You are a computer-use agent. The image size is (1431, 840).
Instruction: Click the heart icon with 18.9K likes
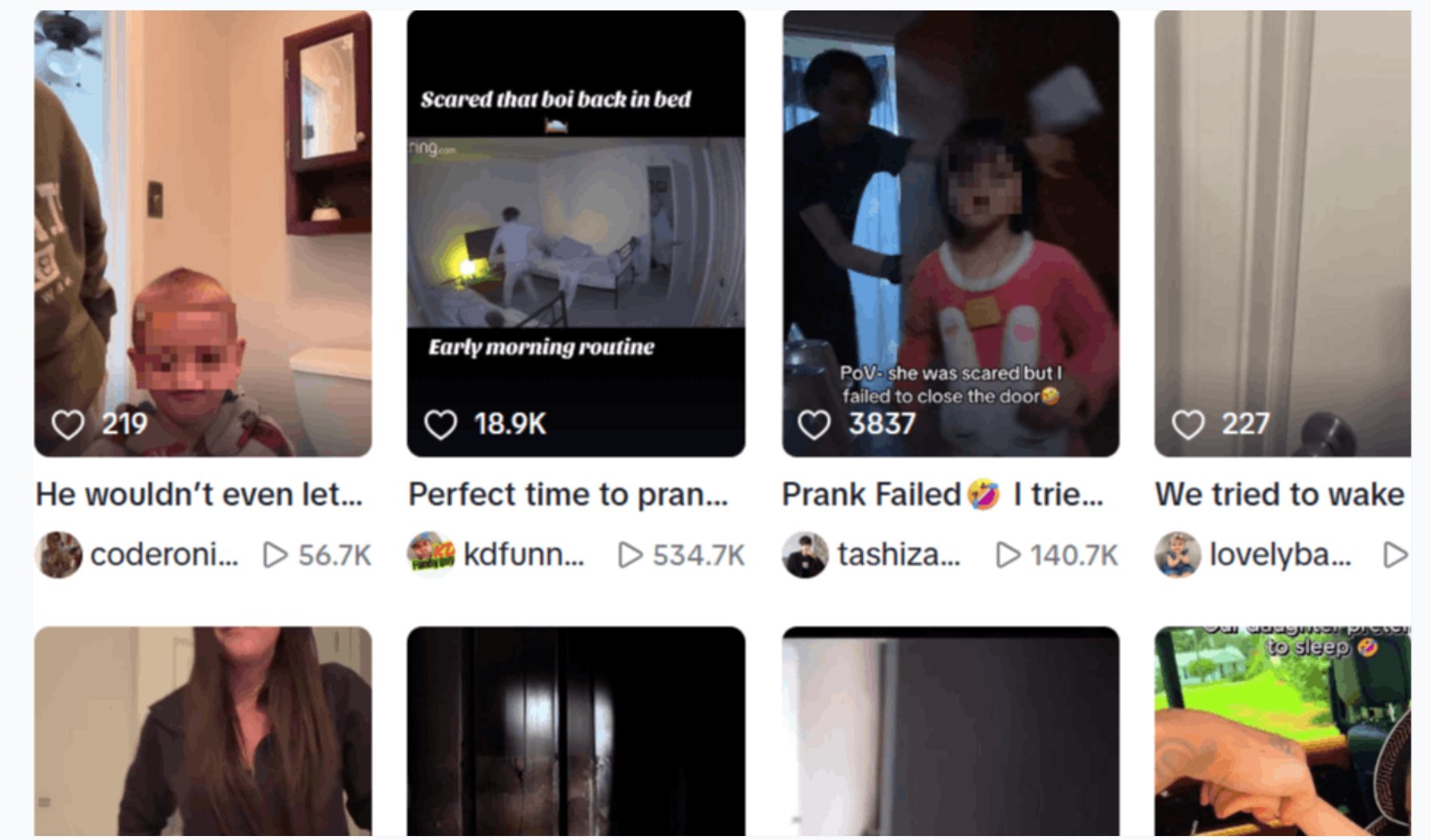(440, 424)
